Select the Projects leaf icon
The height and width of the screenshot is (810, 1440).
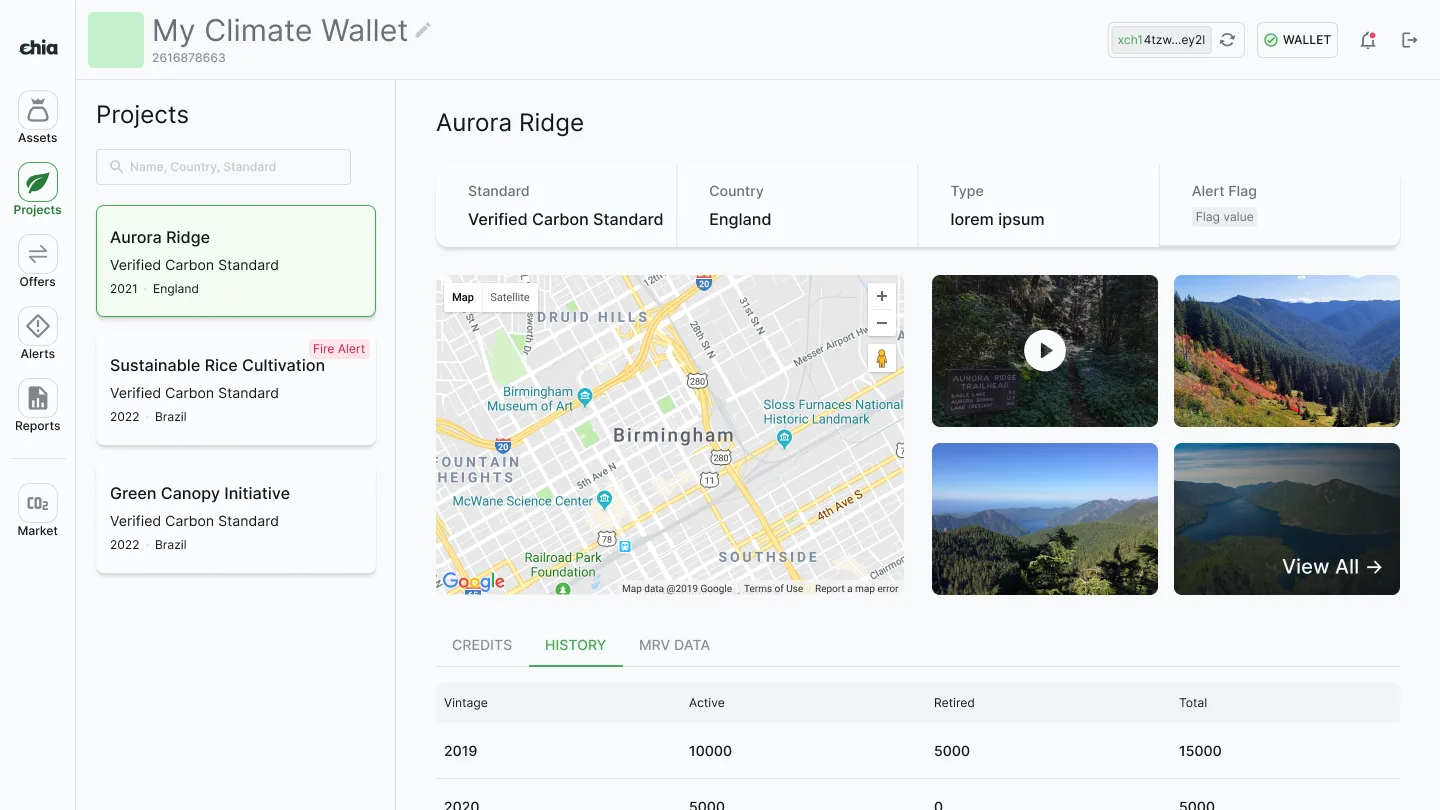coord(38,182)
